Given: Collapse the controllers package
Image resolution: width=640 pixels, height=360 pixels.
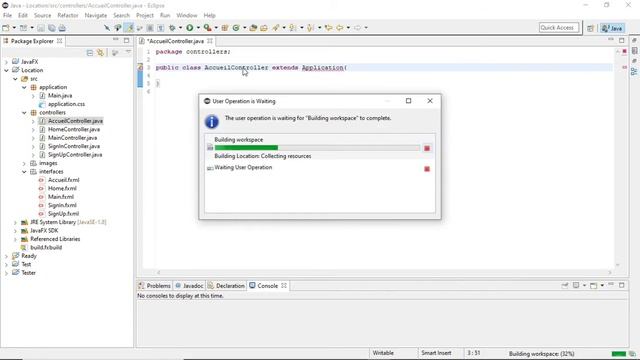Looking at the screenshot, I should (x=24, y=113).
